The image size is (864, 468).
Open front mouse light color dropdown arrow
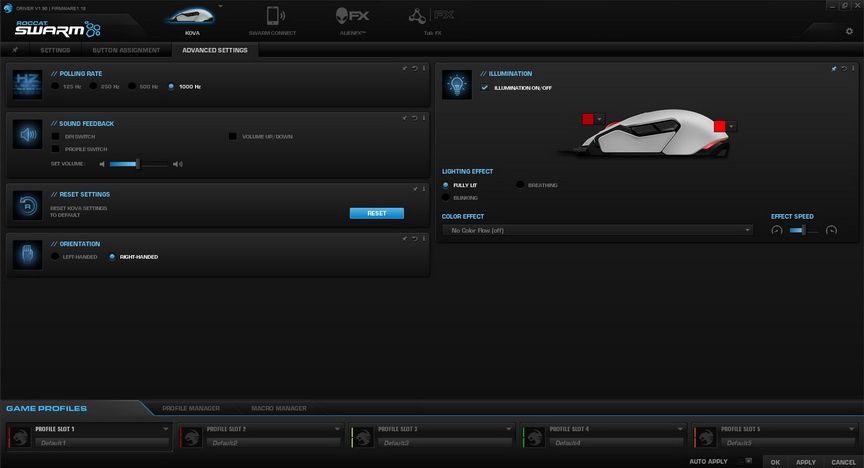click(600, 119)
